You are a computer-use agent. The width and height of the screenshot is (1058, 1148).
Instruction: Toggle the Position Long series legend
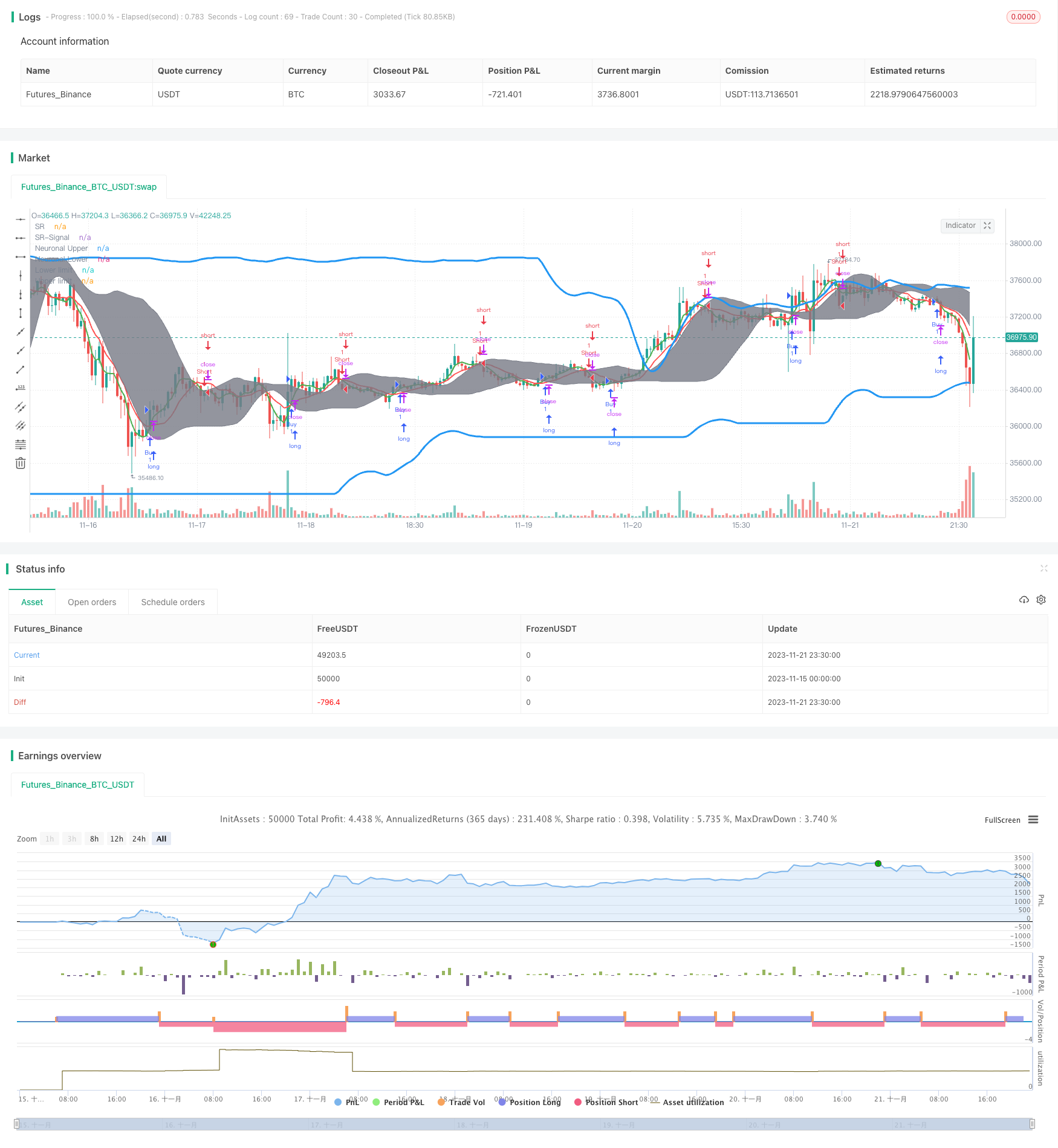coord(530,1102)
